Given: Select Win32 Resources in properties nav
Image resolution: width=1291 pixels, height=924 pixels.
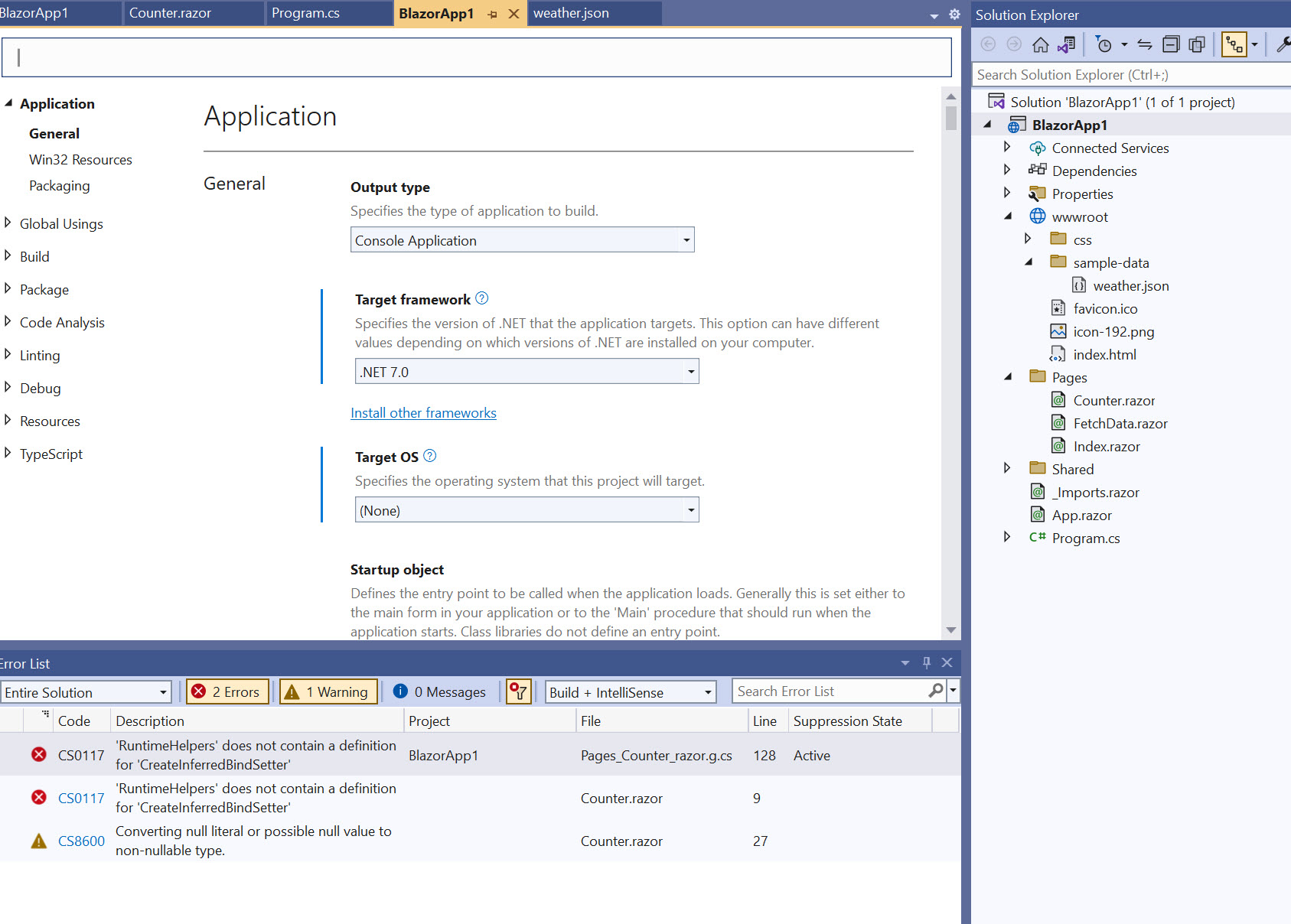Looking at the screenshot, I should point(80,159).
